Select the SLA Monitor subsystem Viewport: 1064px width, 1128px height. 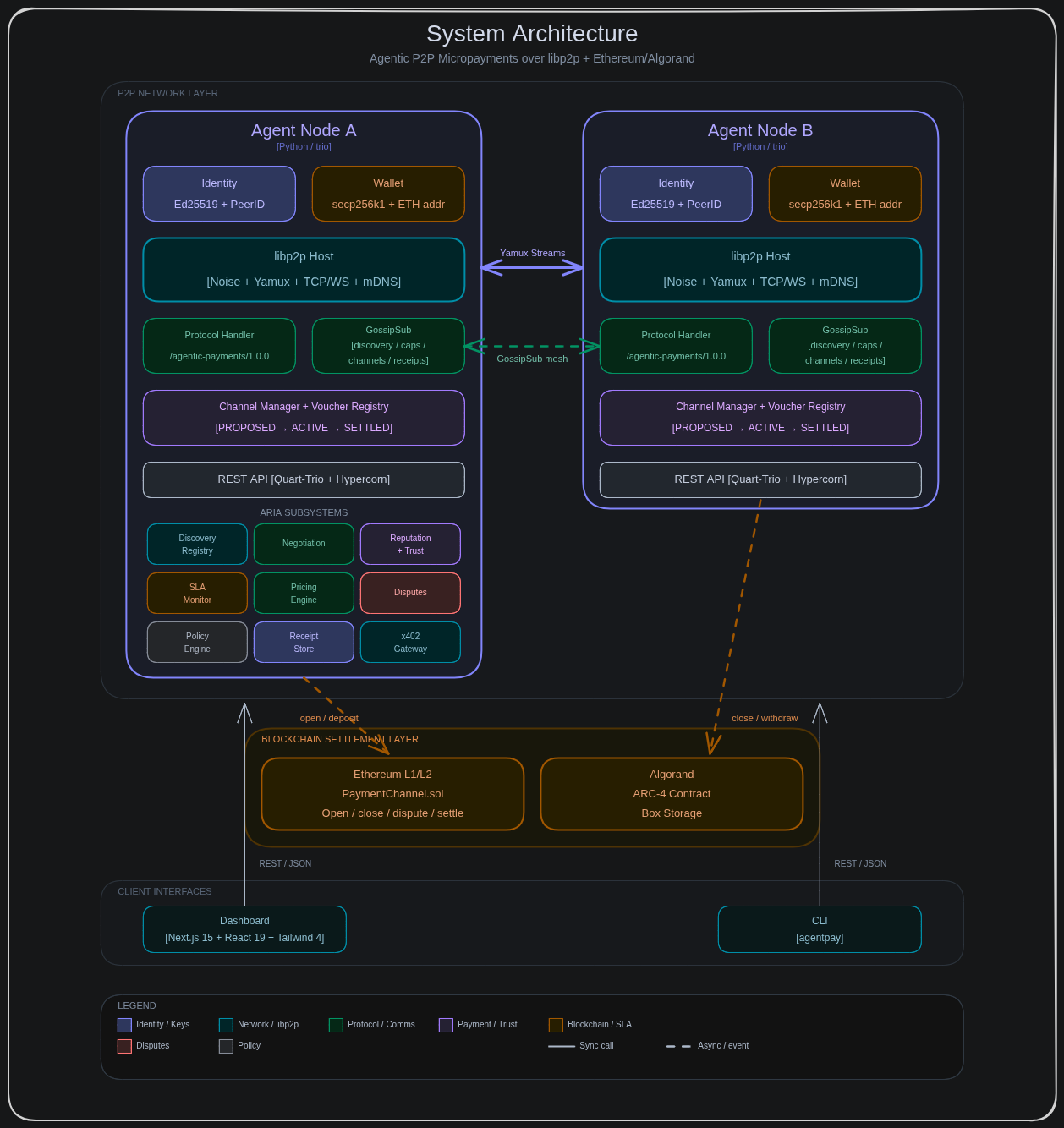pyautogui.click(x=197, y=593)
